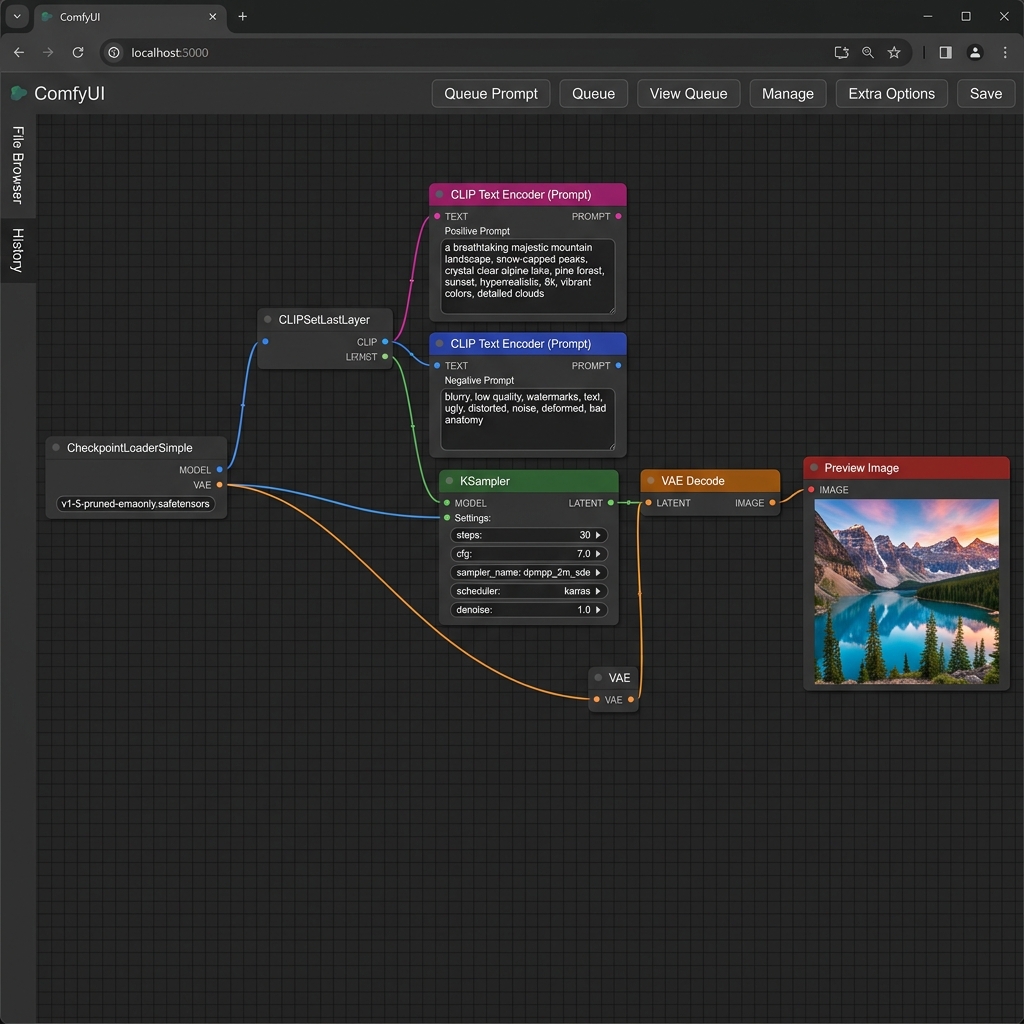Click the Positive Prompt text area
The height and width of the screenshot is (1024, 1024).
coord(528,276)
